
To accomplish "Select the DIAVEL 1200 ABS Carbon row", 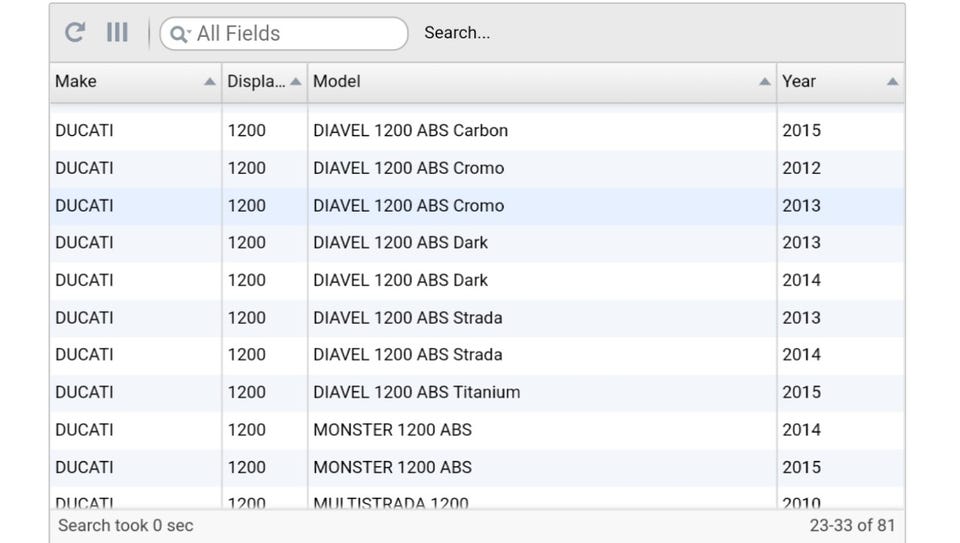I will (410, 131).
